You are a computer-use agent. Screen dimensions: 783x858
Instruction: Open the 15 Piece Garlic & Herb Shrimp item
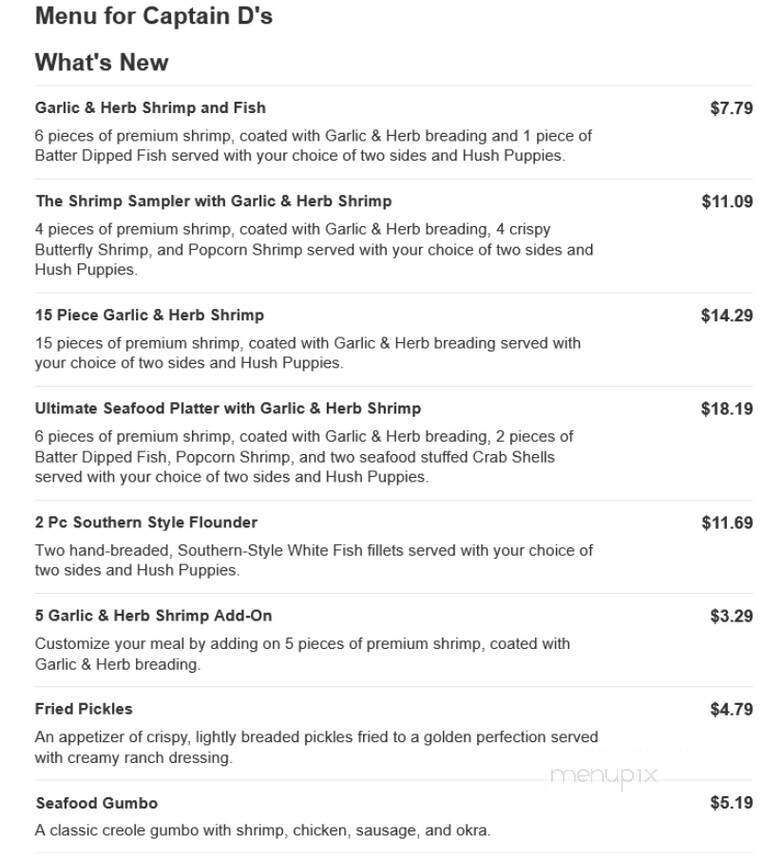pyautogui.click(x=149, y=315)
